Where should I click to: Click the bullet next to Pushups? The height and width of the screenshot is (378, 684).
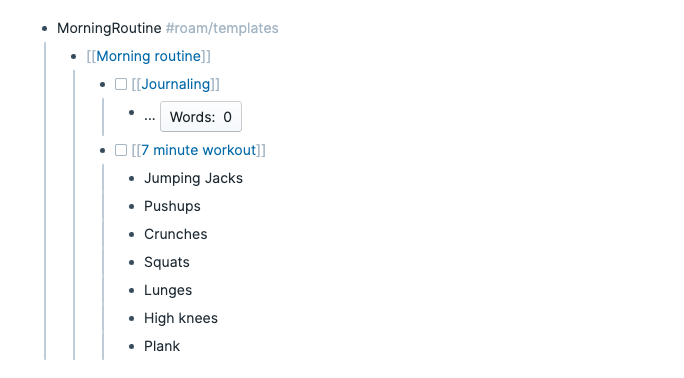132,207
